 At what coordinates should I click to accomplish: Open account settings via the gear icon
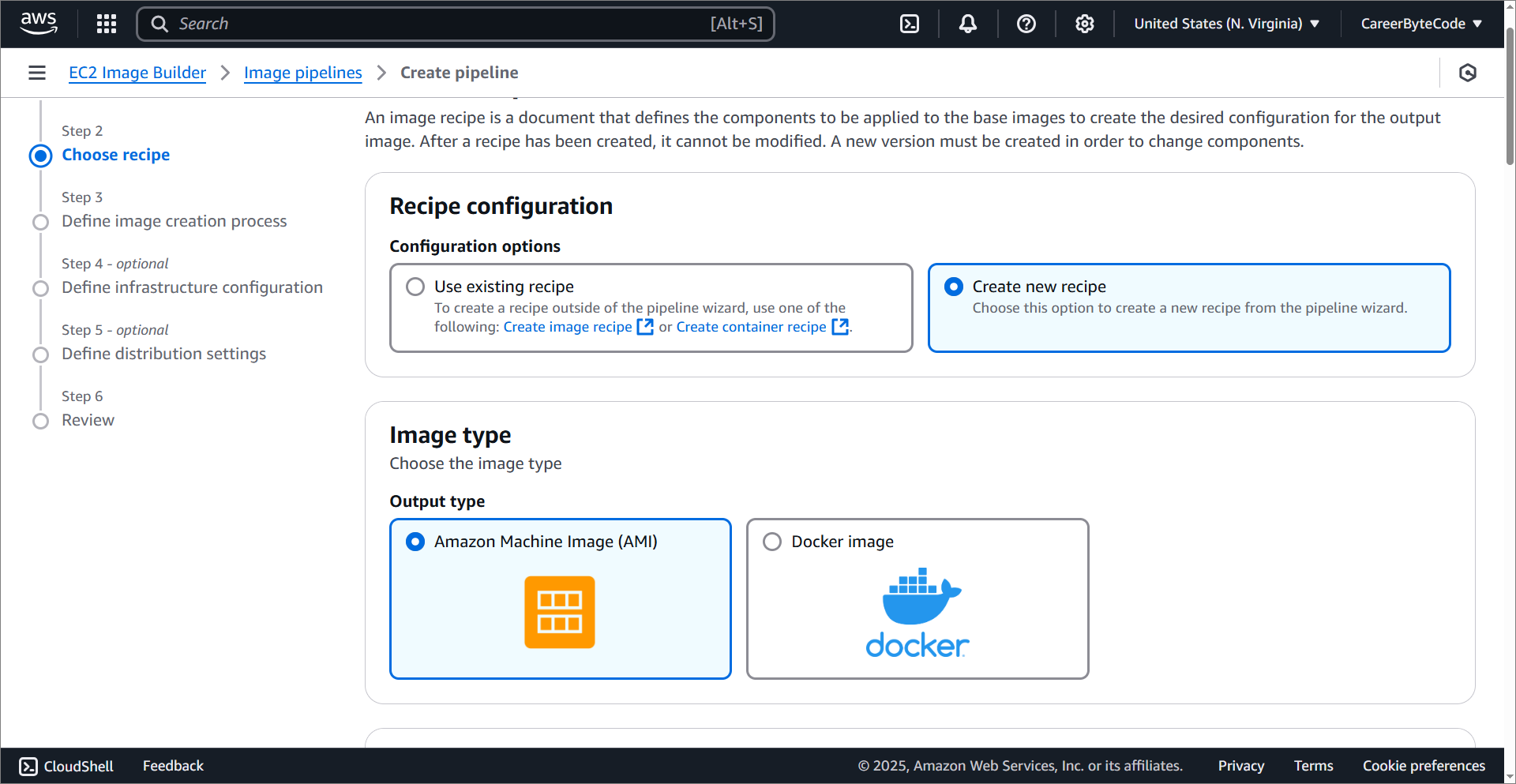coord(1084,24)
